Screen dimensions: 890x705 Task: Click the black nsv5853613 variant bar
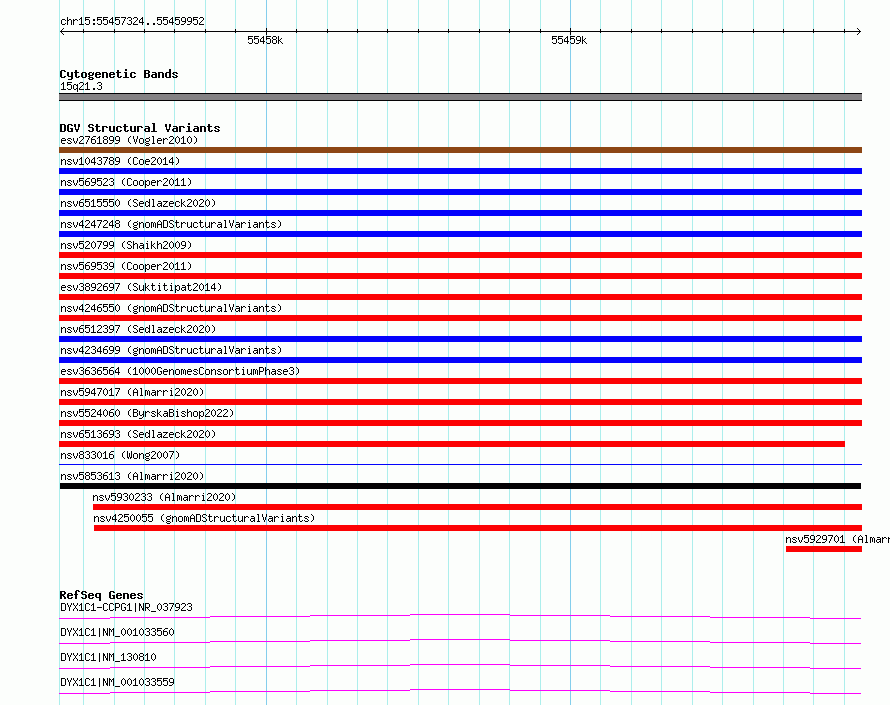coord(460,486)
